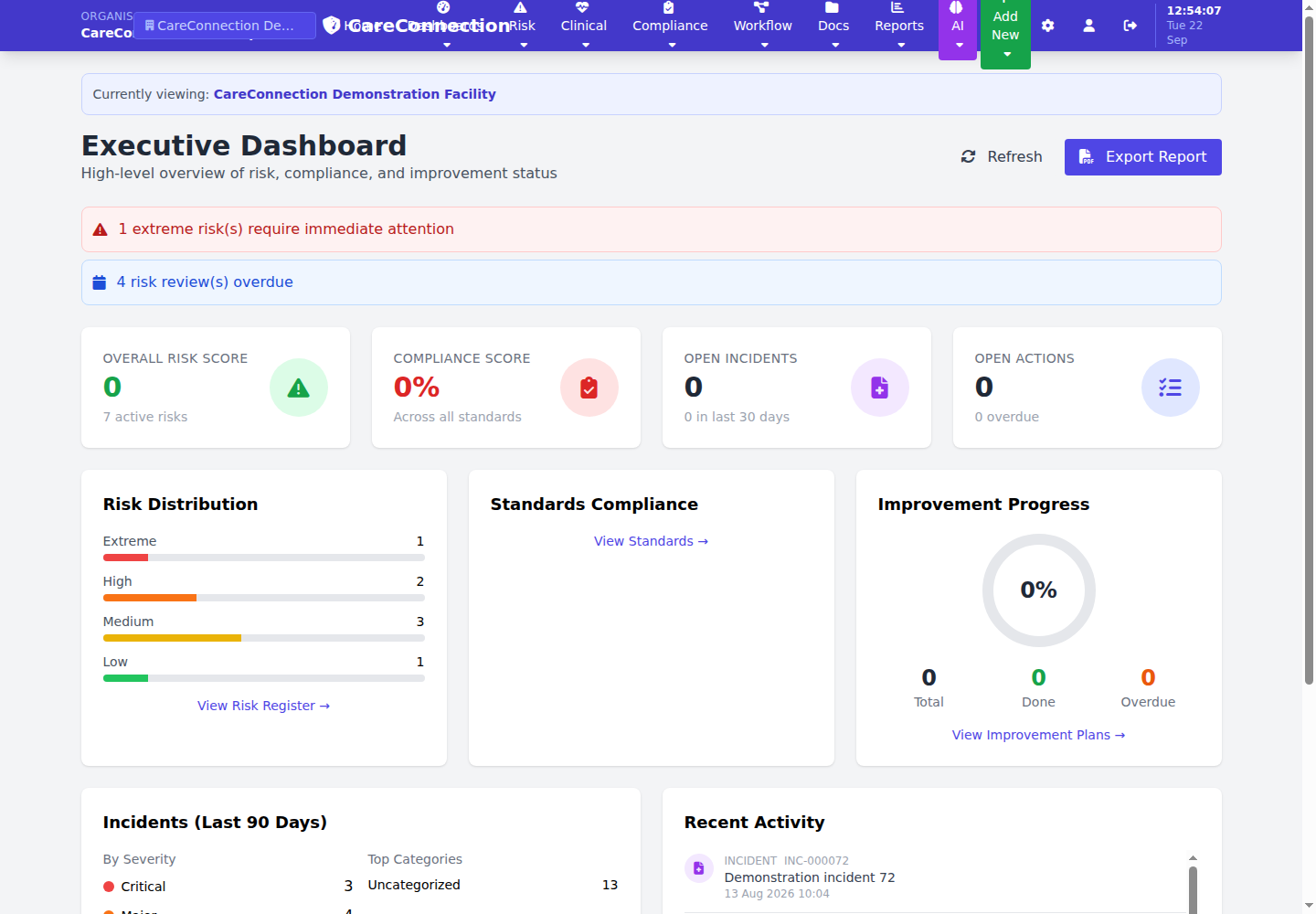
Task: Click the CareConnection Demonstration Facility link
Action: 355,94
